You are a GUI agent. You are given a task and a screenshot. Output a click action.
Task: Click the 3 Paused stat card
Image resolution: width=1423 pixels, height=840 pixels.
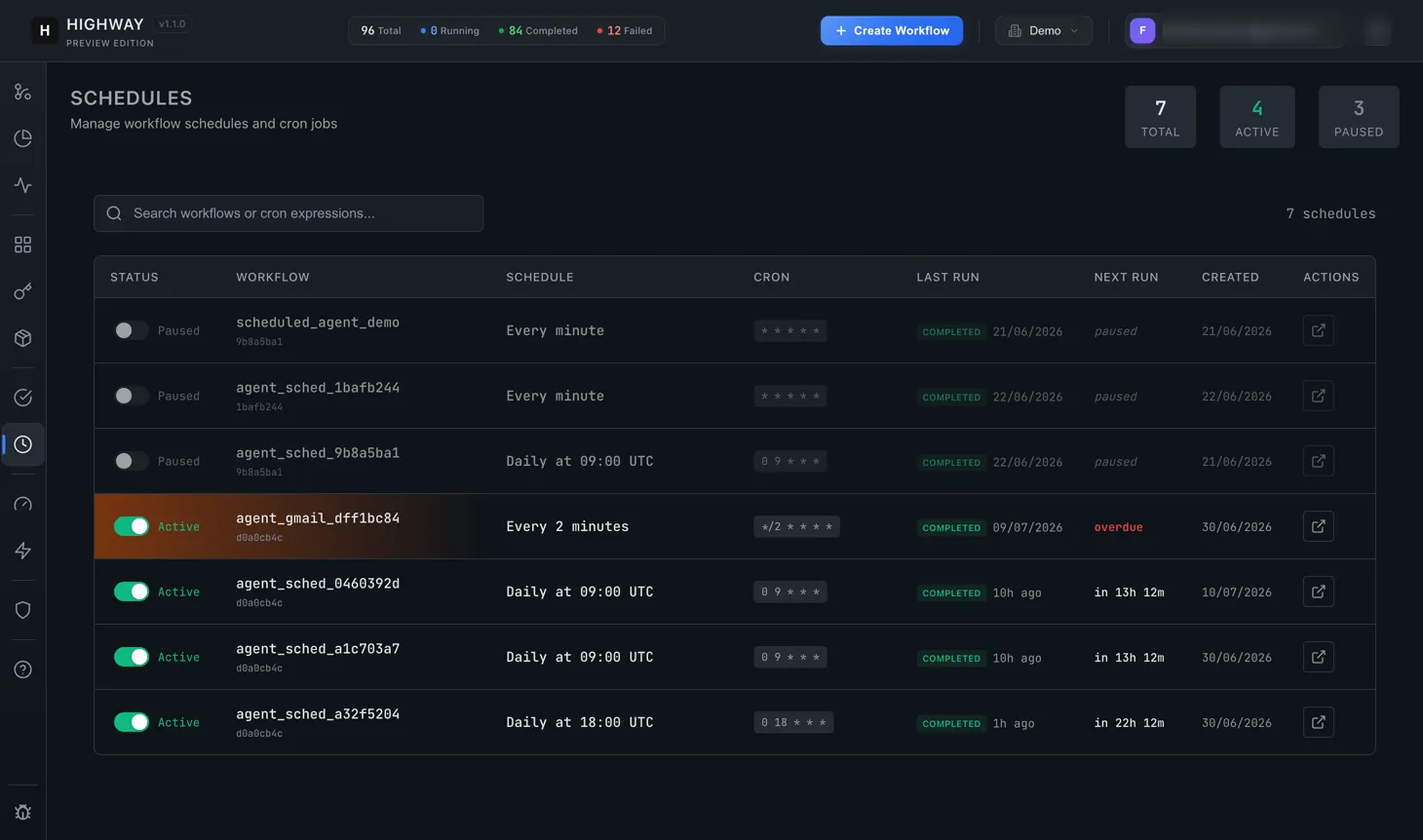click(x=1359, y=117)
